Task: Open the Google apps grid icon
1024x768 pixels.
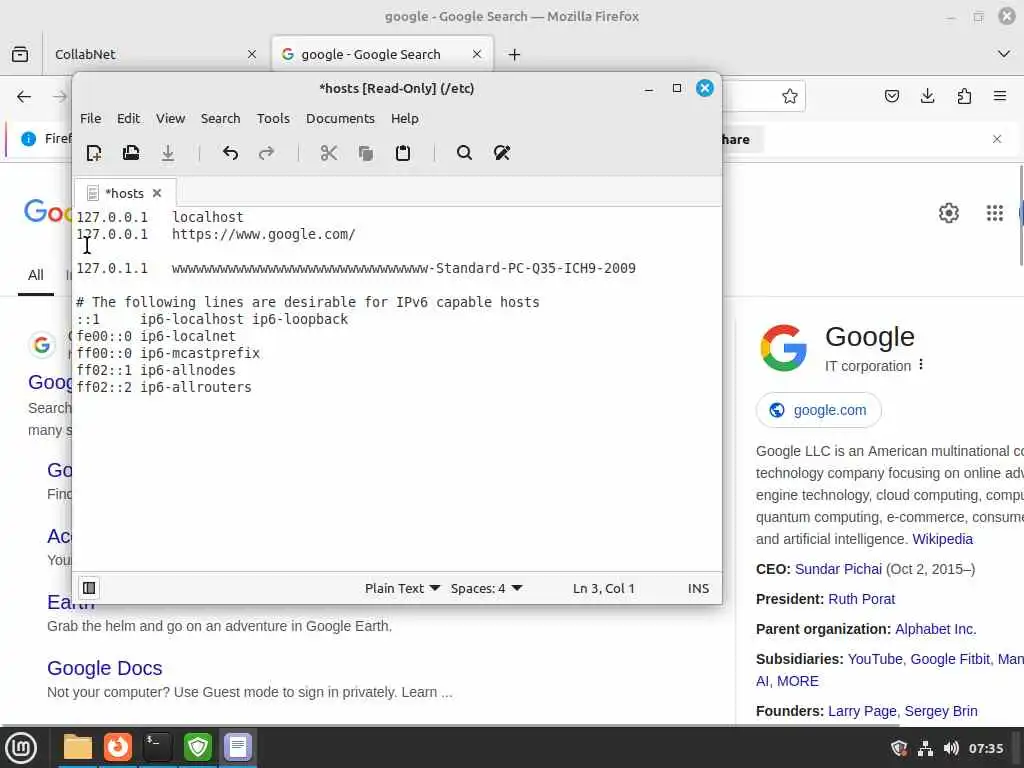Action: (995, 213)
